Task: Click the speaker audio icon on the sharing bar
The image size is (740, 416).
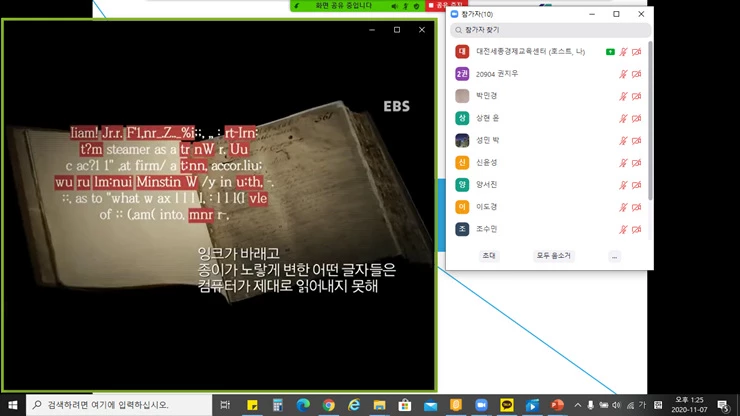Action: pyautogui.click(x=395, y=6)
